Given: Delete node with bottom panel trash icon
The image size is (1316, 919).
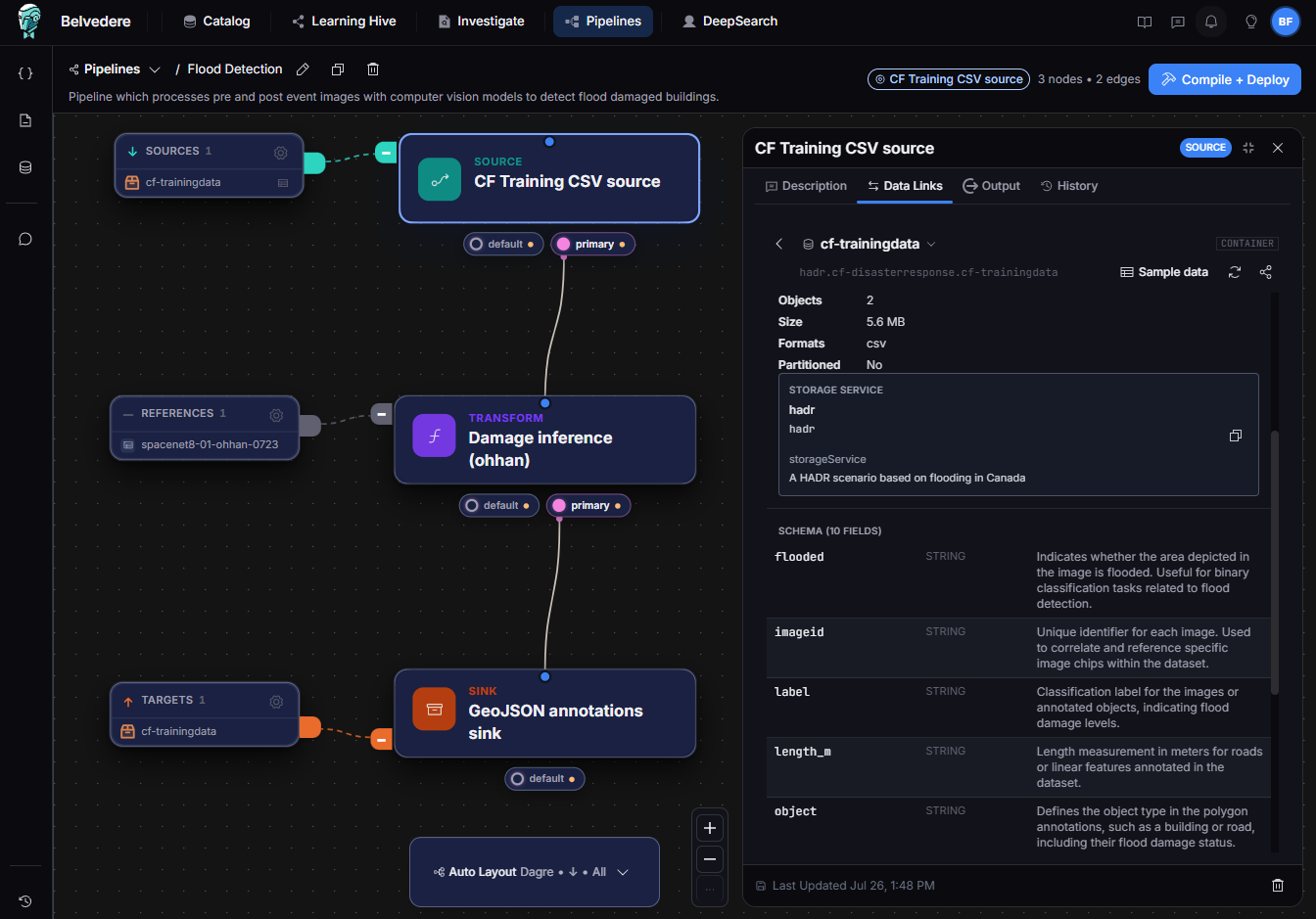Looking at the screenshot, I should tap(1278, 886).
